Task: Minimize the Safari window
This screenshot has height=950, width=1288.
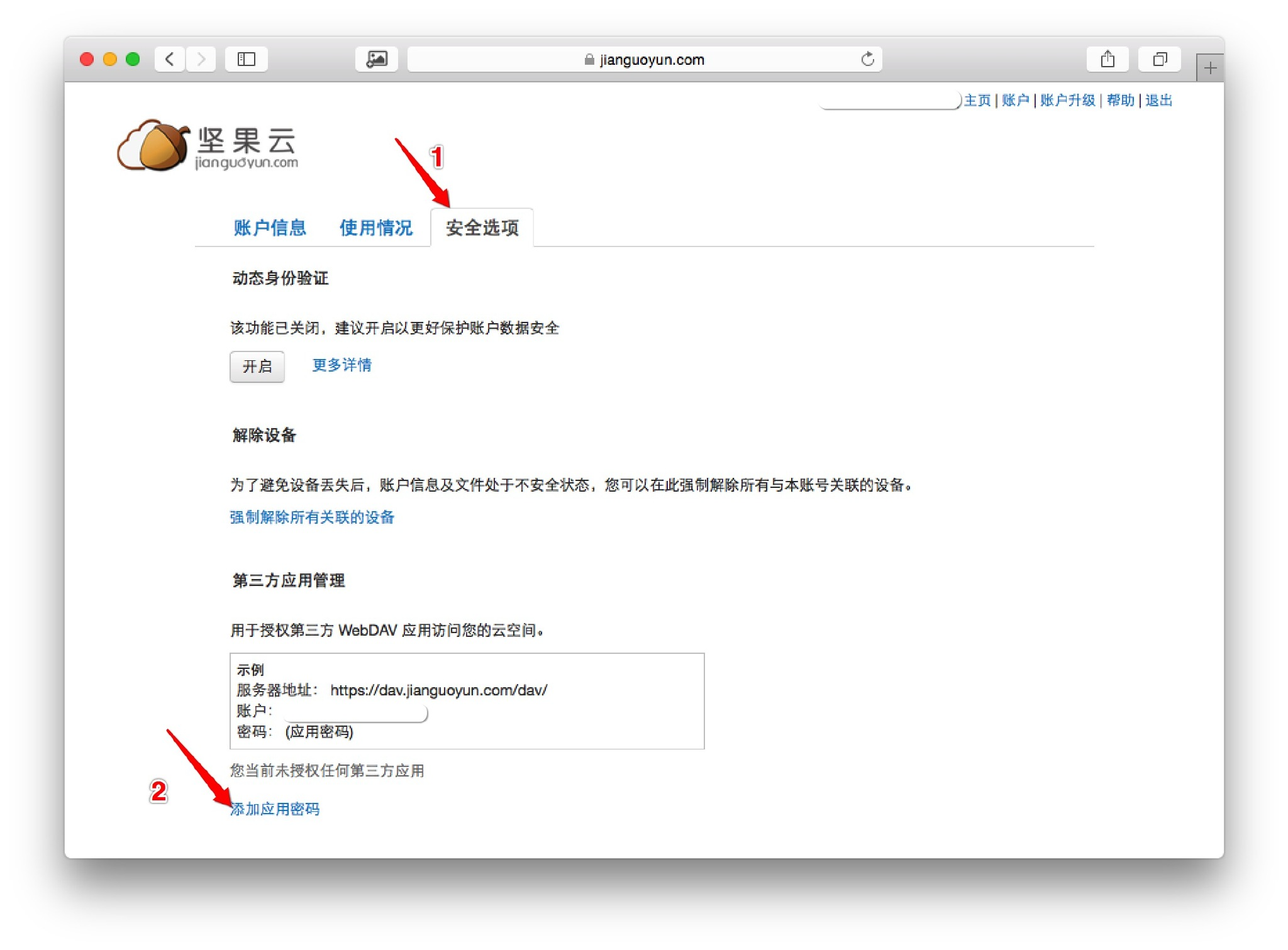Action: pyautogui.click(x=109, y=59)
